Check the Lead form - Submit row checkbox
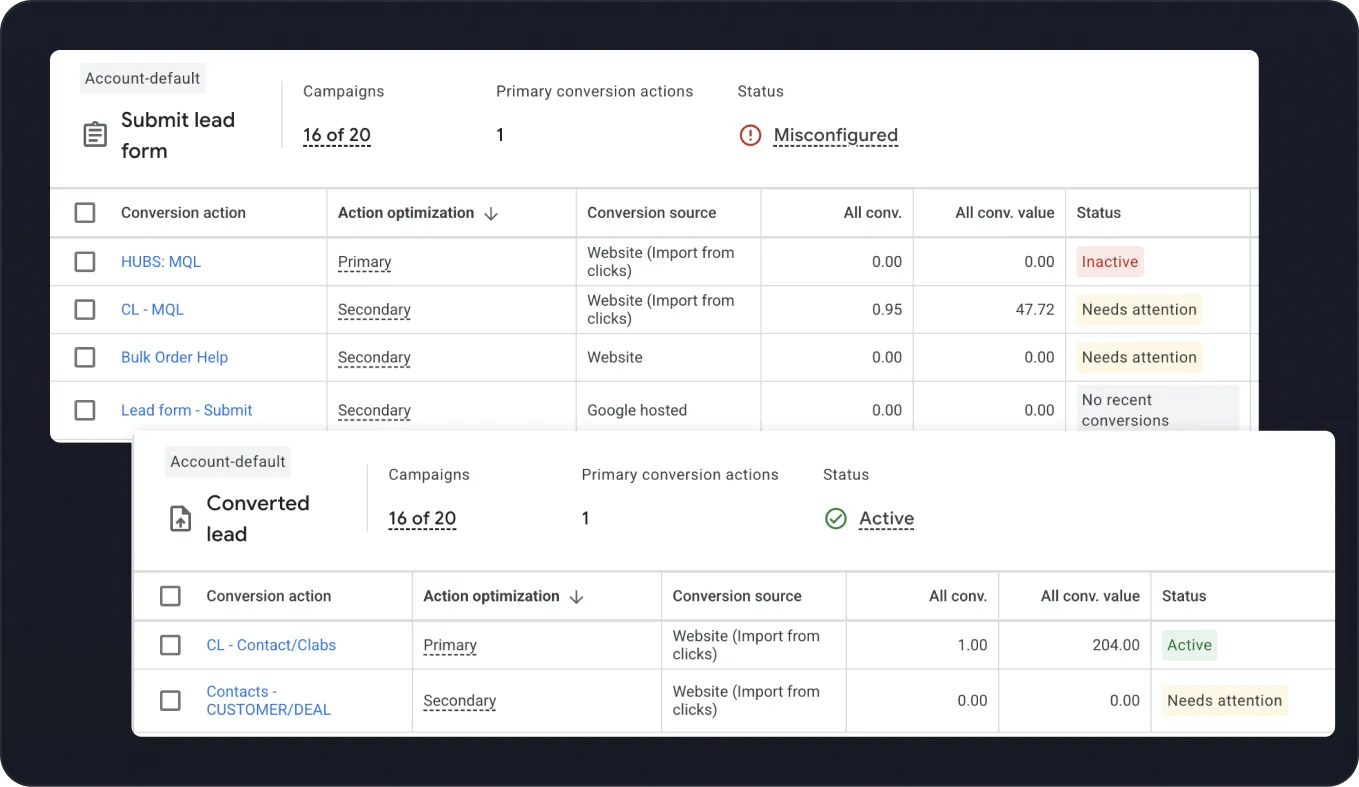Screen dimensions: 1359x787 click(x=85, y=410)
